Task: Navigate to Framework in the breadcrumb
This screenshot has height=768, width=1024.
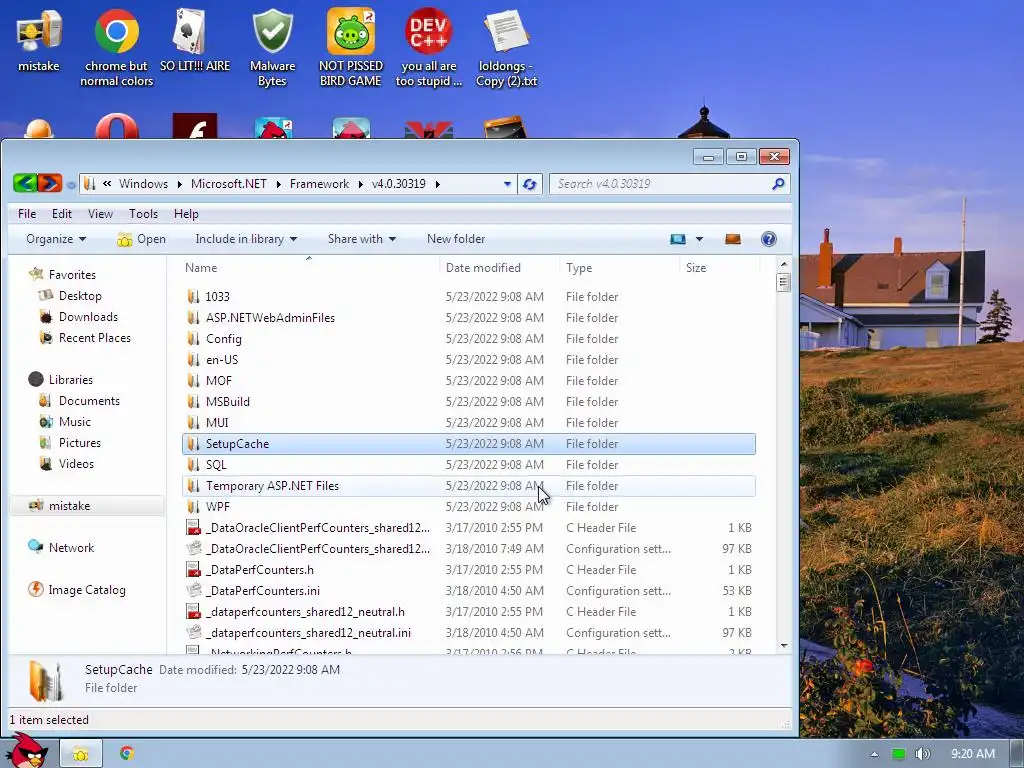Action: point(319,184)
